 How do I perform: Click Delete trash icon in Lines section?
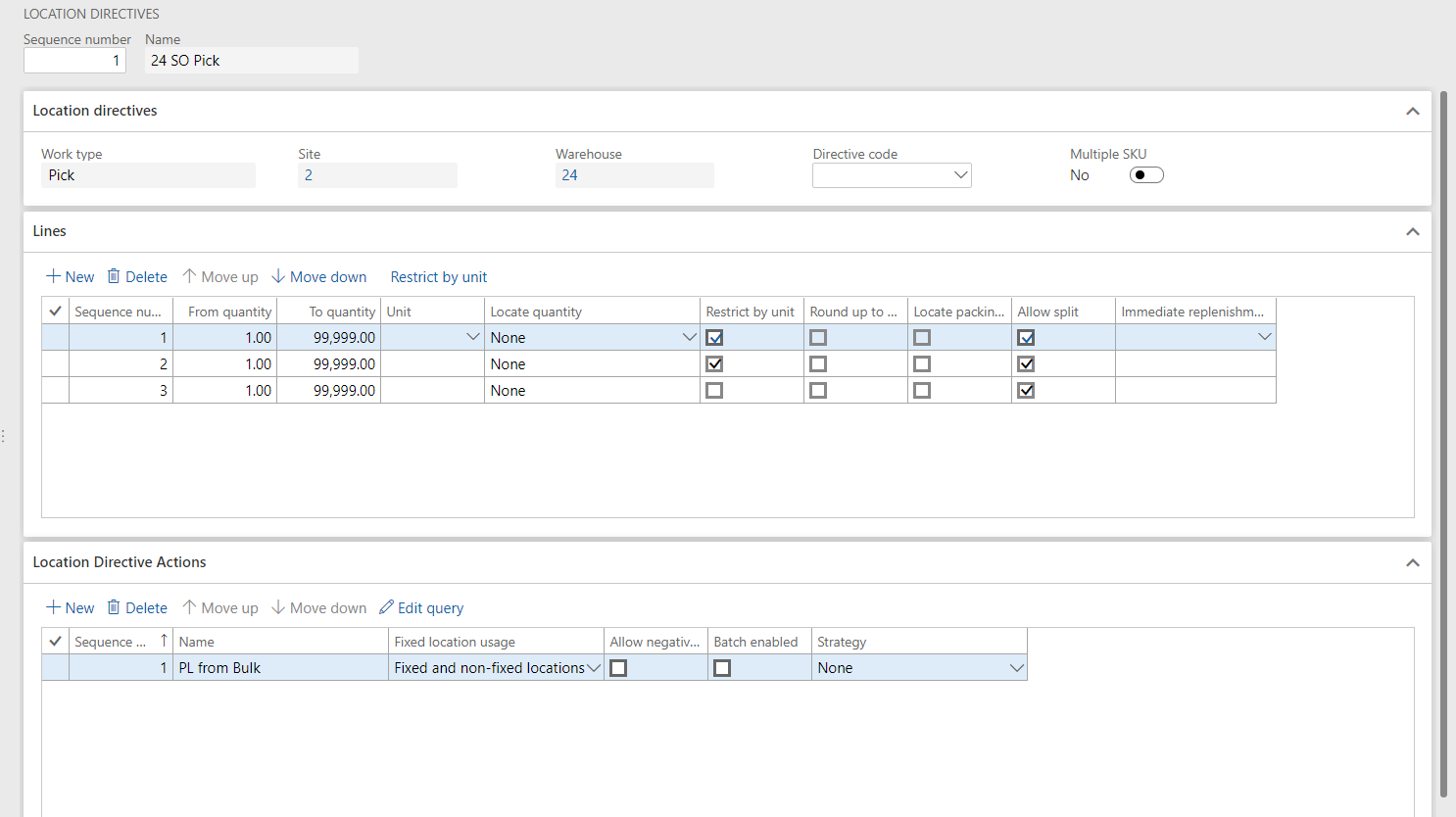pyautogui.click(x=114, y=277)
